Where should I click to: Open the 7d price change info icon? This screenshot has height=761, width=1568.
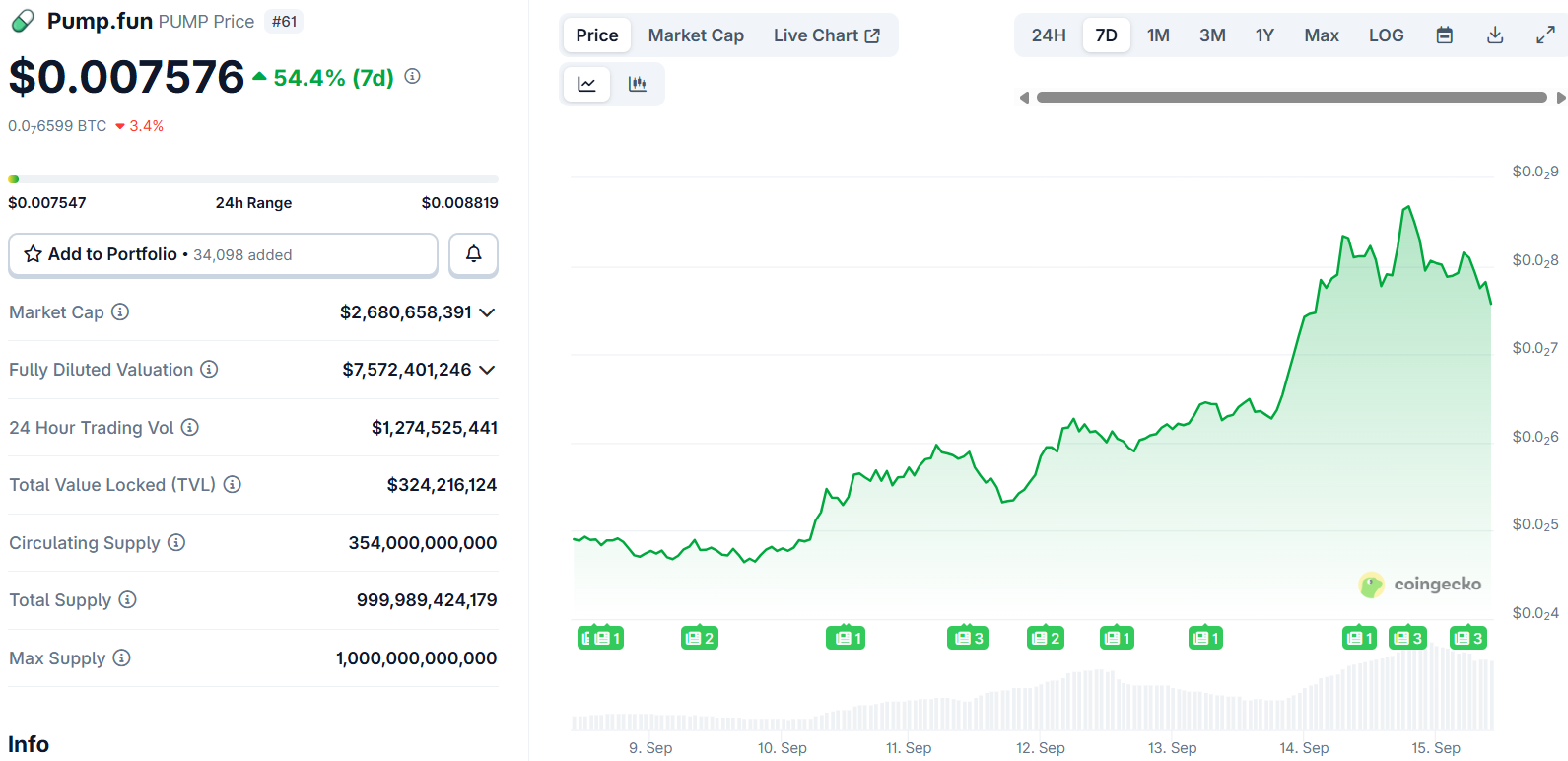[413, 76]
